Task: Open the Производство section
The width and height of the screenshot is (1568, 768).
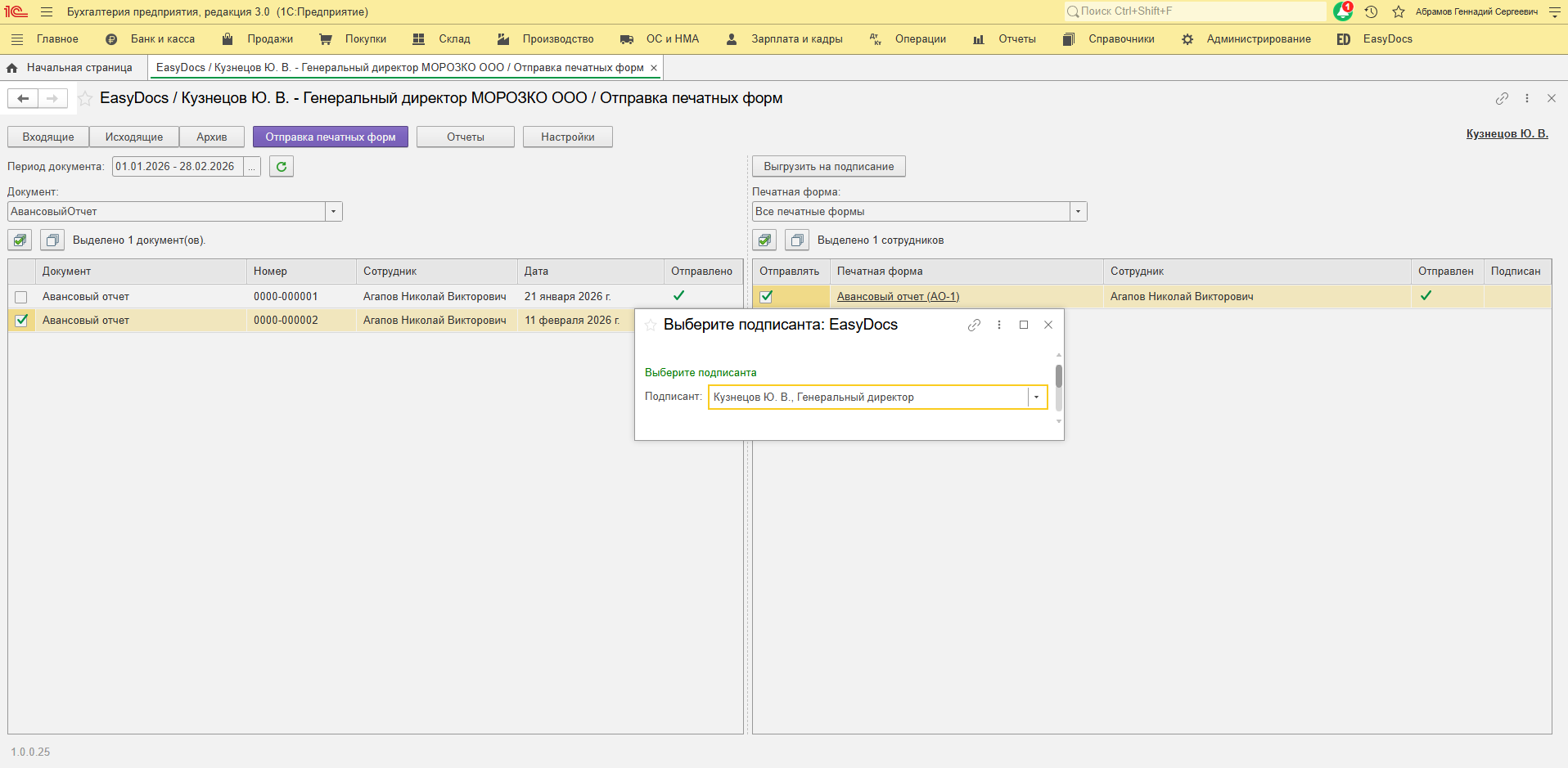Action: (x=546, y=39)
